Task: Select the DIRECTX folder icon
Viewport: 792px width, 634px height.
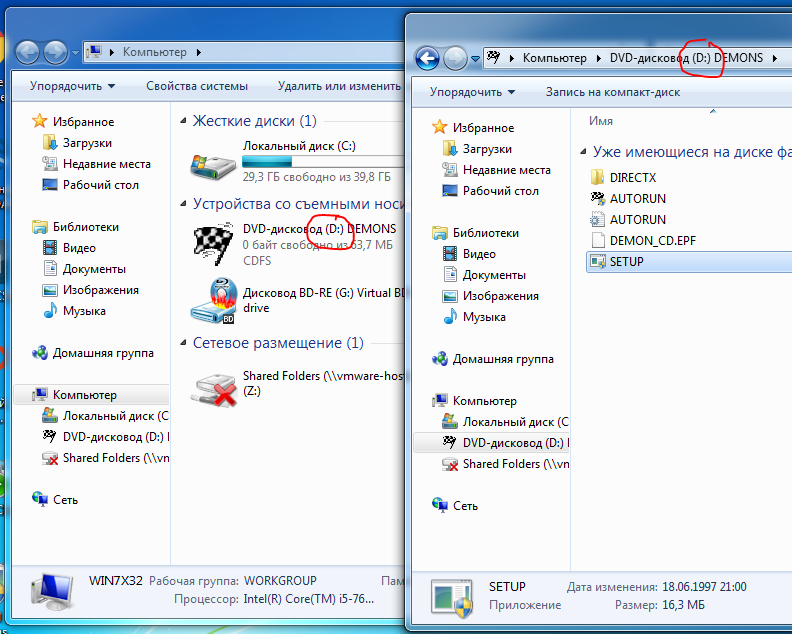Action: [598, 177]
